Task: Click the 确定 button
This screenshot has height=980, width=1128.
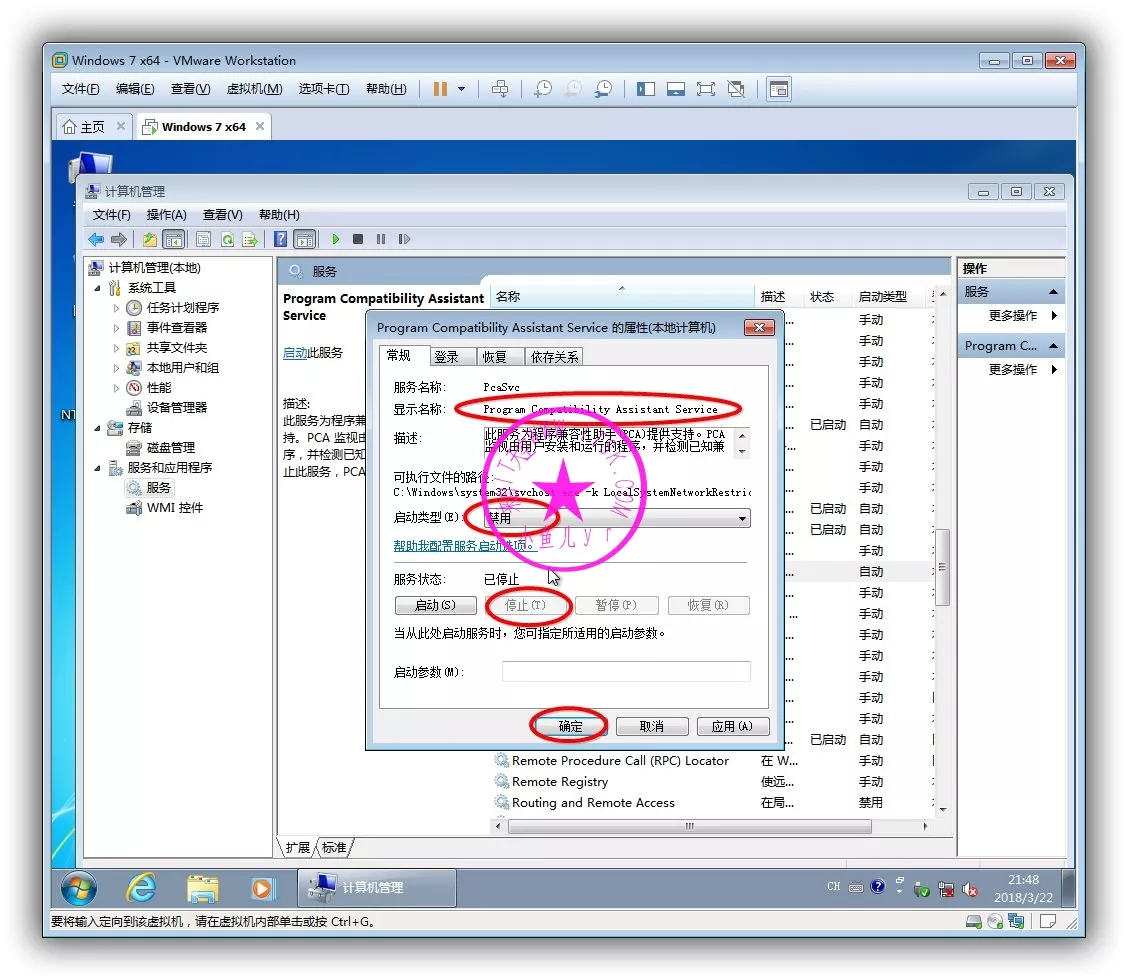Action: point(570,726)
